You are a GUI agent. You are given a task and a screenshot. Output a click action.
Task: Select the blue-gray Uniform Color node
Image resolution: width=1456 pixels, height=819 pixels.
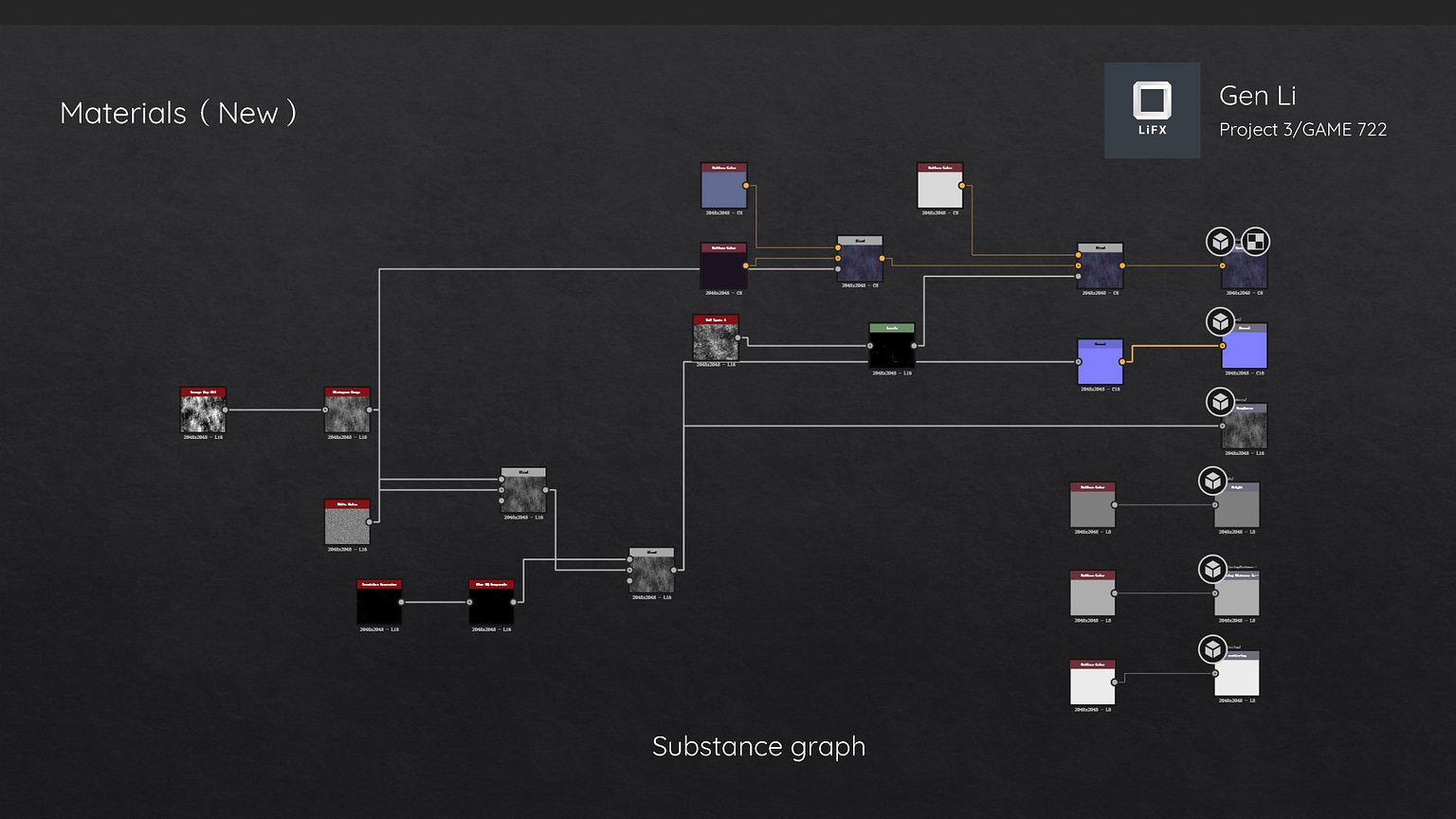pyautogui.click(x=724, y=186)
